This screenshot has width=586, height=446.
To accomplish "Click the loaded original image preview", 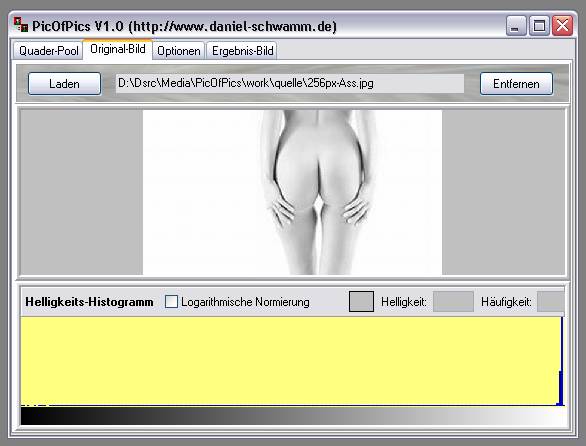I will [x=292, y=192].
